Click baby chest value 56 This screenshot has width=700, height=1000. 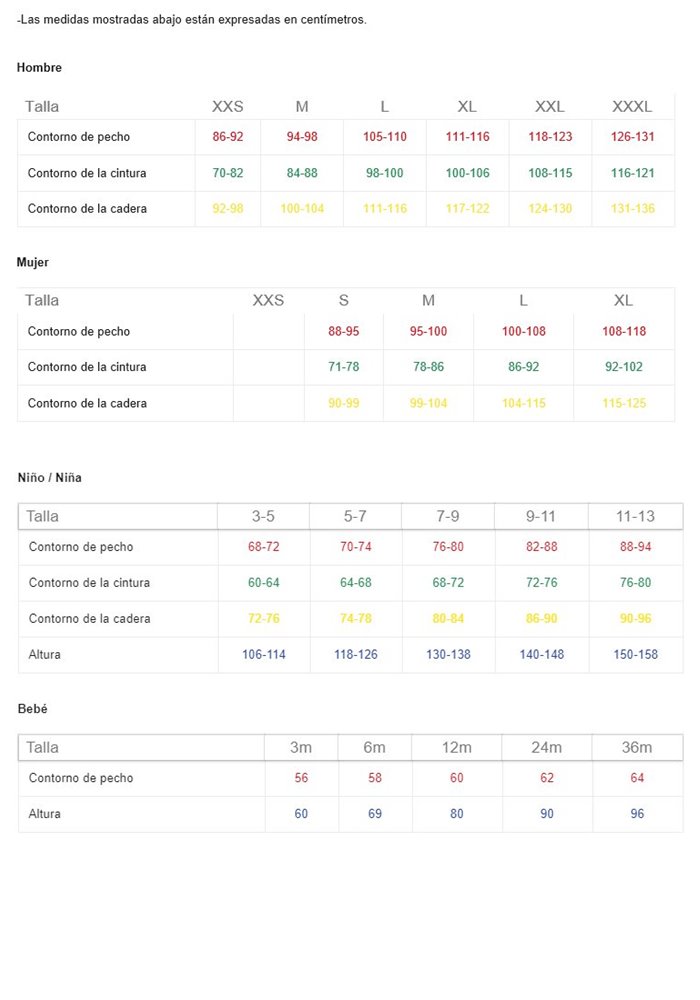pyautogui.click(x=301, y=778)
